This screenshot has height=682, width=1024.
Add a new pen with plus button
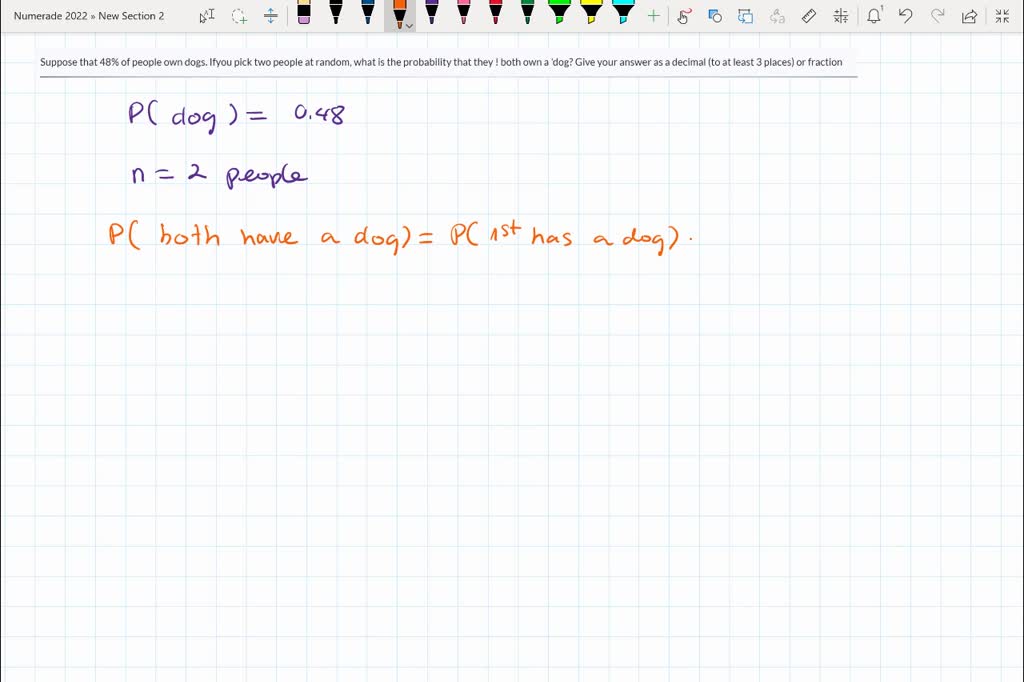point(653,16)
